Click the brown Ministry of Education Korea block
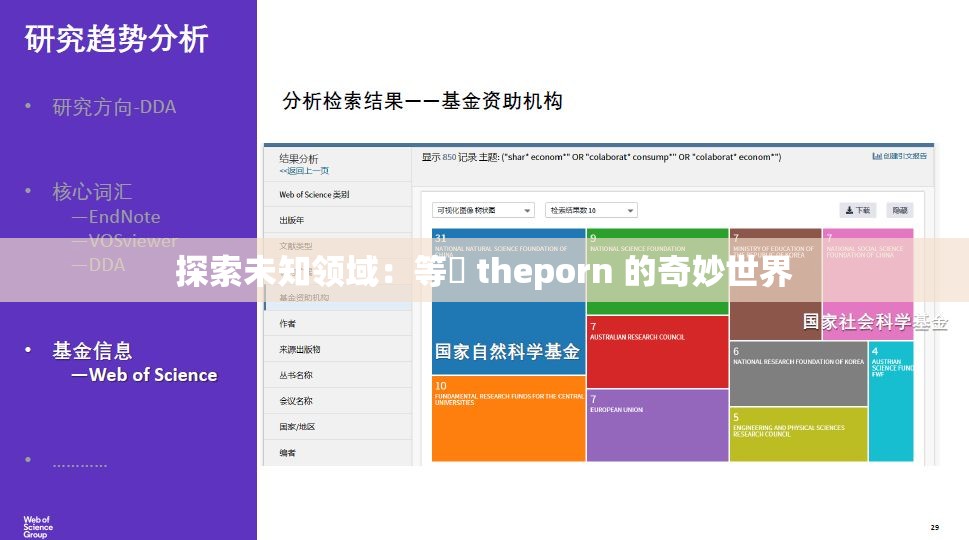This screenshot has width=969, height=540. coord(776,284)
